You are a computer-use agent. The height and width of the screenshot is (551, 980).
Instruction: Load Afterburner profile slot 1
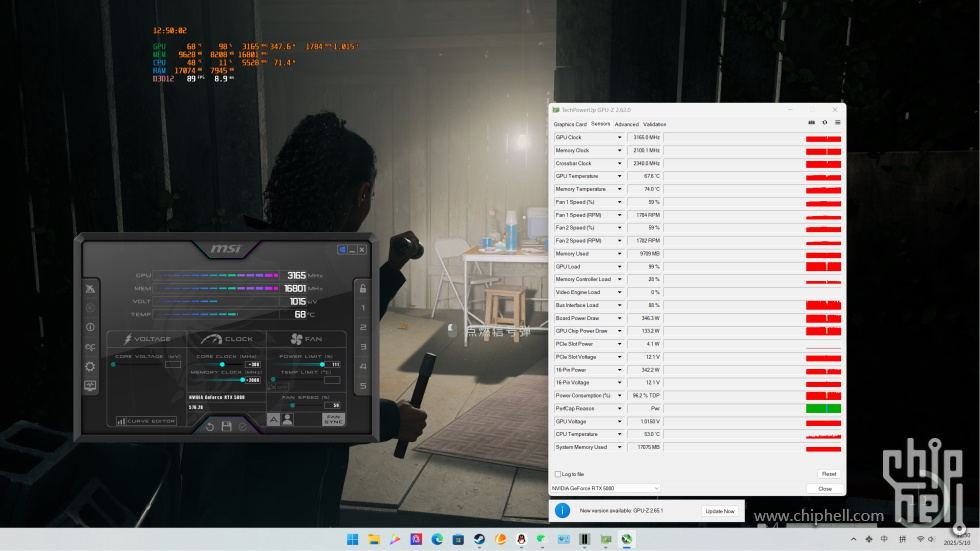(x=363, y=307)
